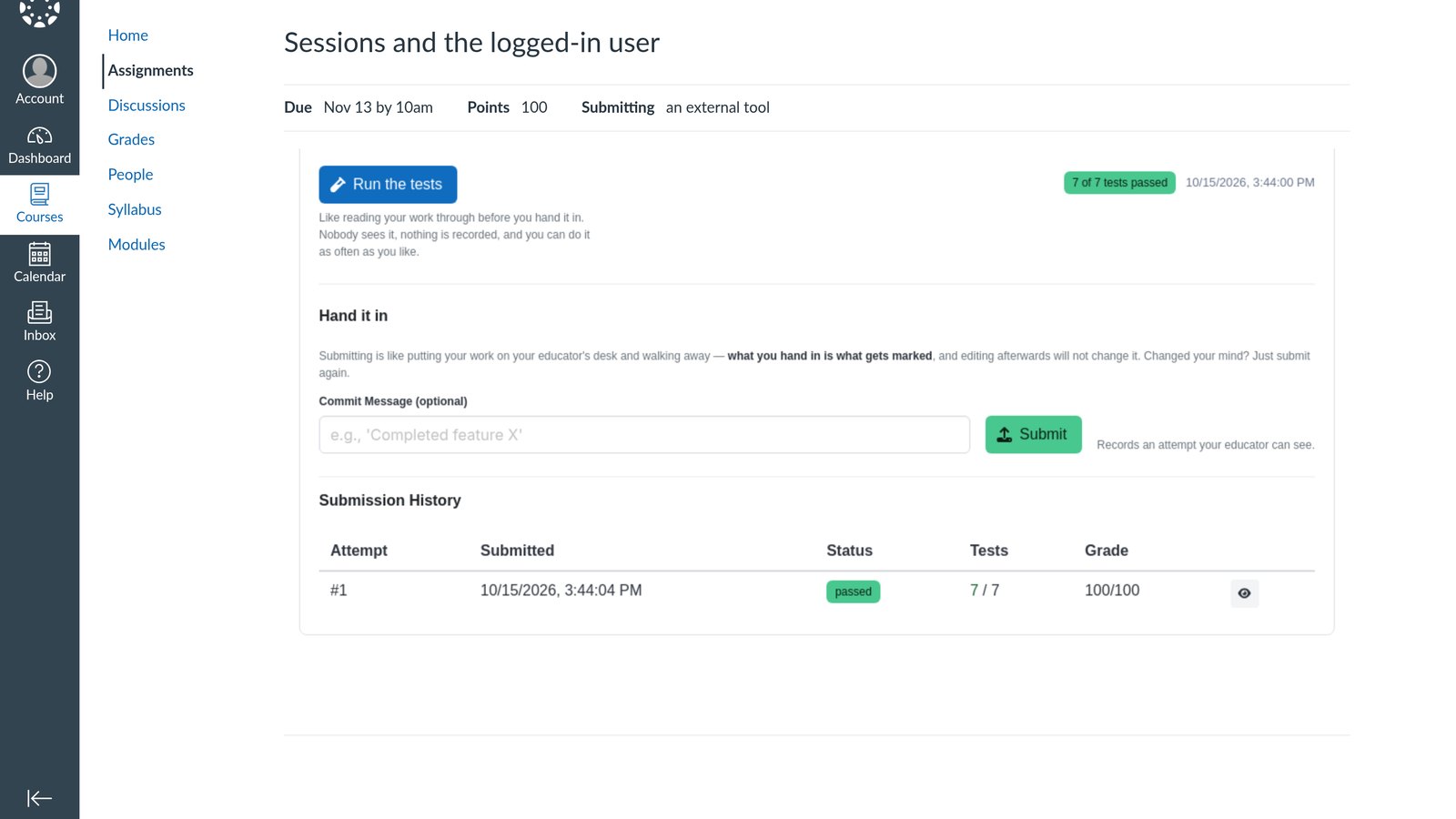Open the Account menu in global navigation
Image resolution: width=1456 pixels, height=819 pixels.
(39, 80)
